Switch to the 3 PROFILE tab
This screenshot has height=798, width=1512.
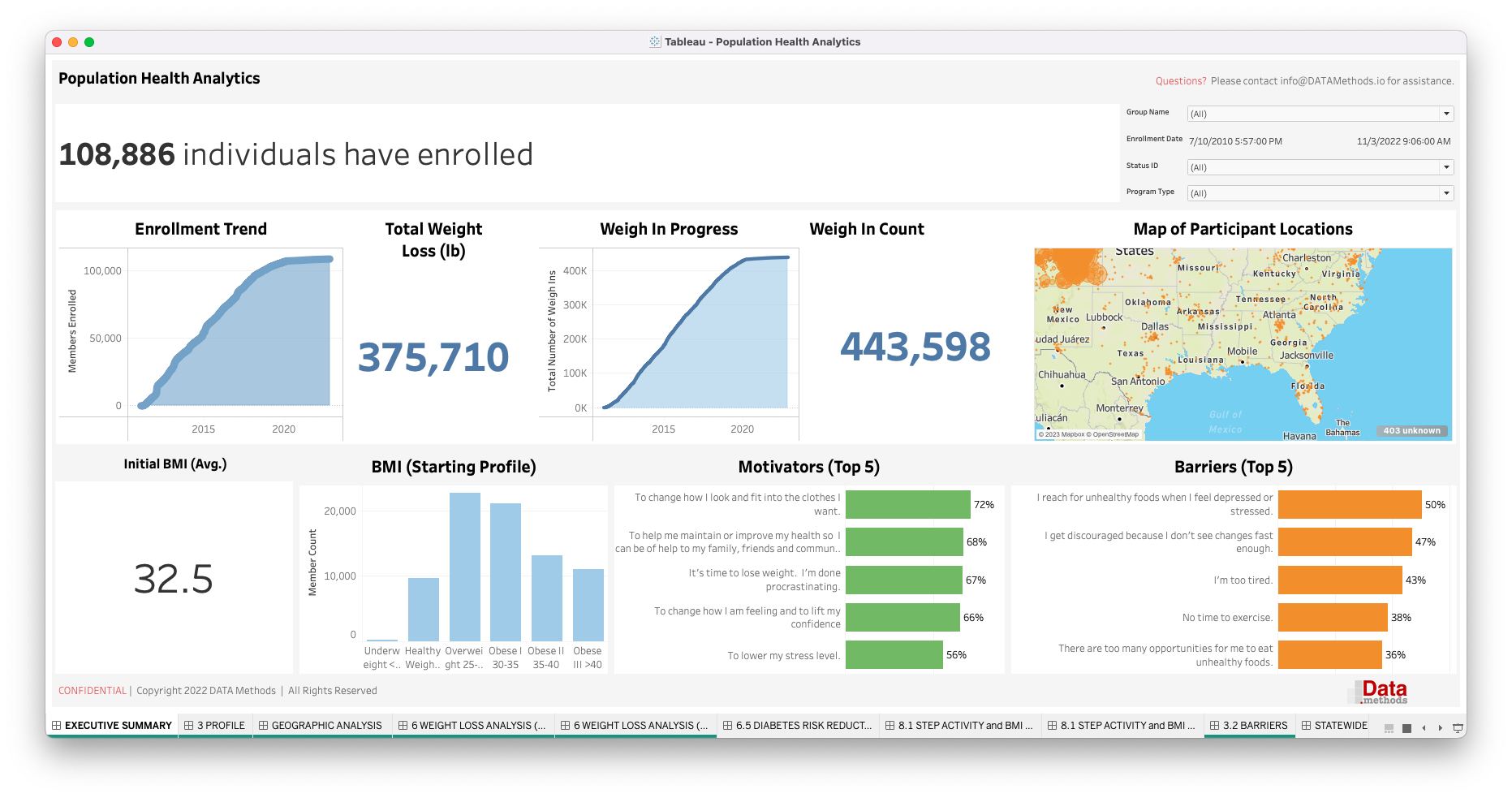point(215,726)
